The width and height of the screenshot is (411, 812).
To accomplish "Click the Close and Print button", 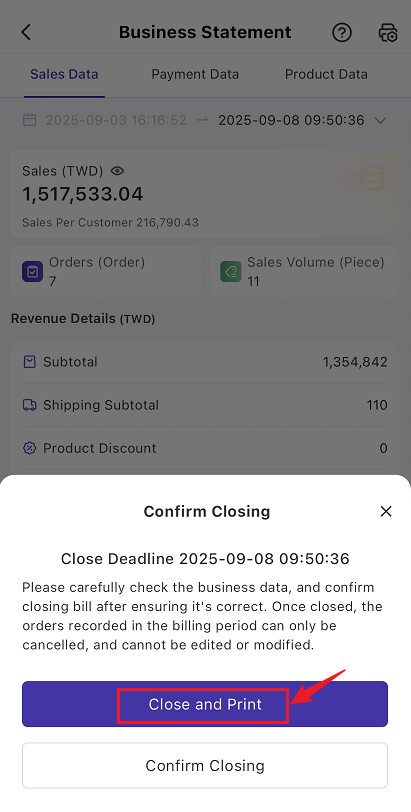I will [205, 704].
